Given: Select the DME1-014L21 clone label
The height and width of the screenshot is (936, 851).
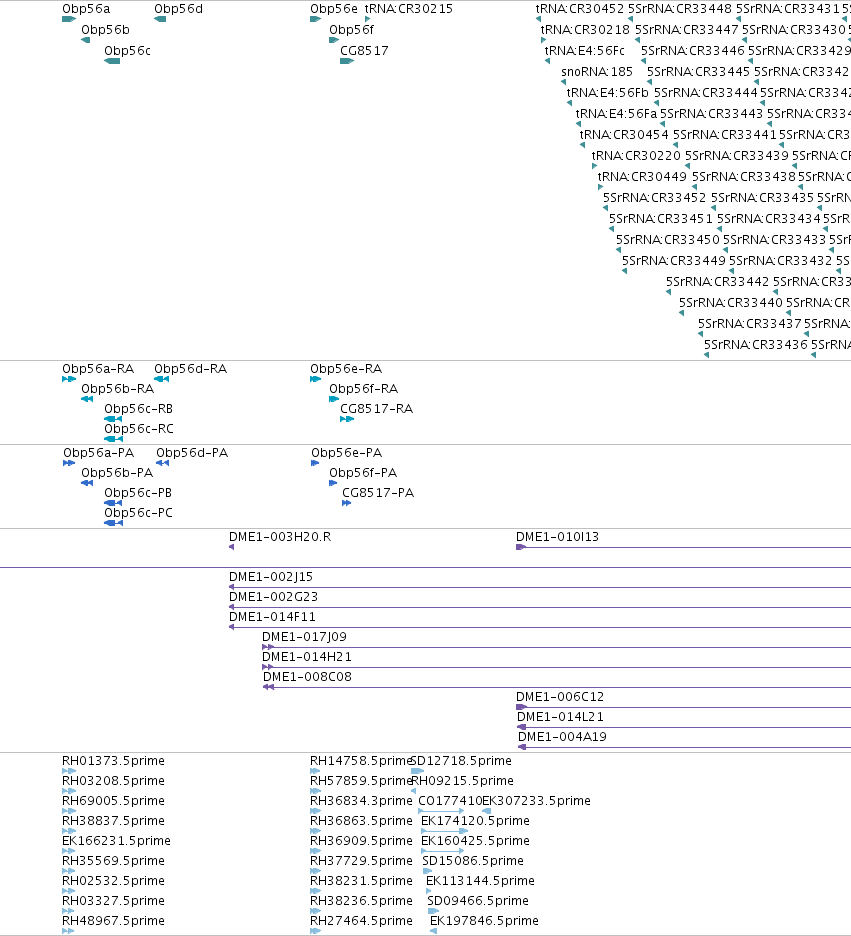Looking at the screenshot, I should click(x=560, y=717).
